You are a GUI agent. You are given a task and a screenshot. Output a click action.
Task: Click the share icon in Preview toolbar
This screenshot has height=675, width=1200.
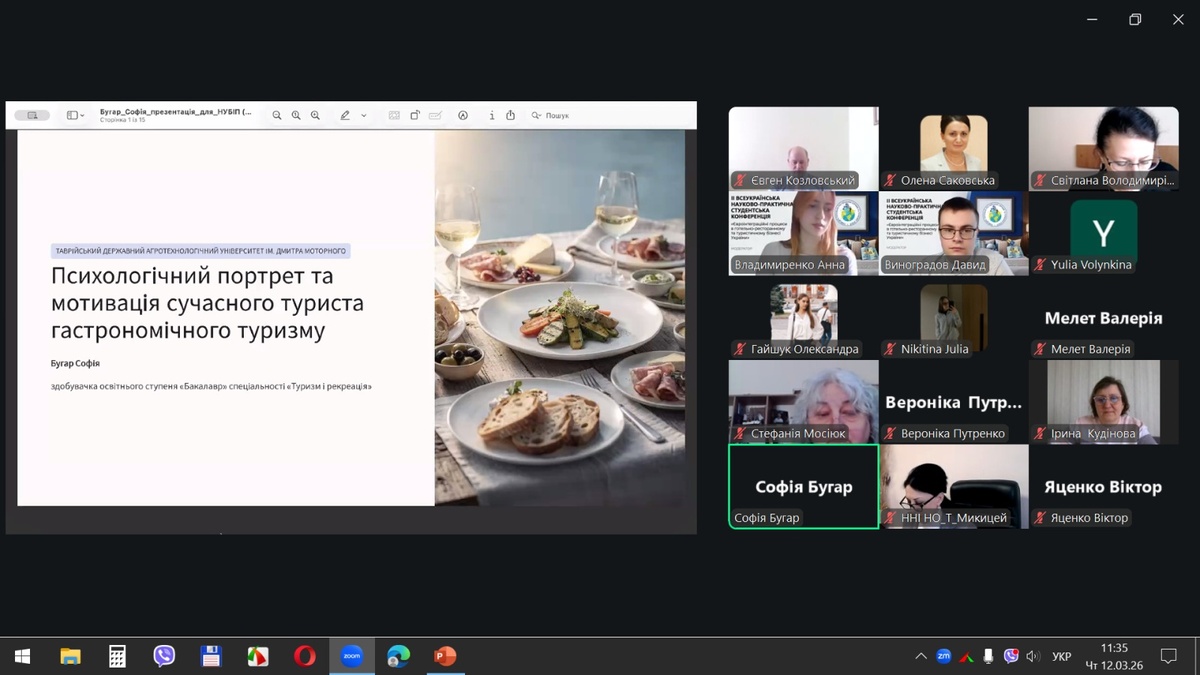point(510,116)
